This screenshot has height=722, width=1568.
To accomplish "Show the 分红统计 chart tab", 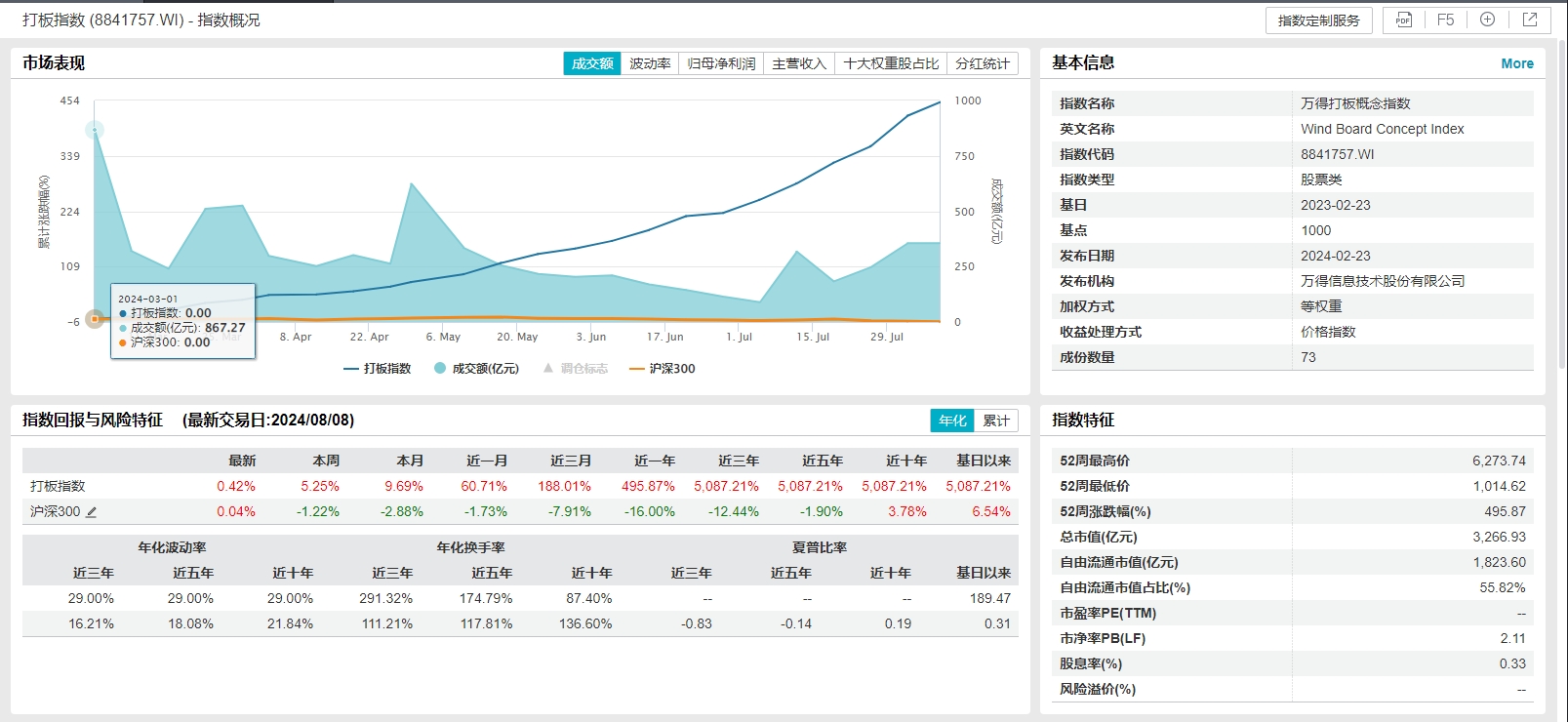I will pyautogui.click(x=983, y=63).
